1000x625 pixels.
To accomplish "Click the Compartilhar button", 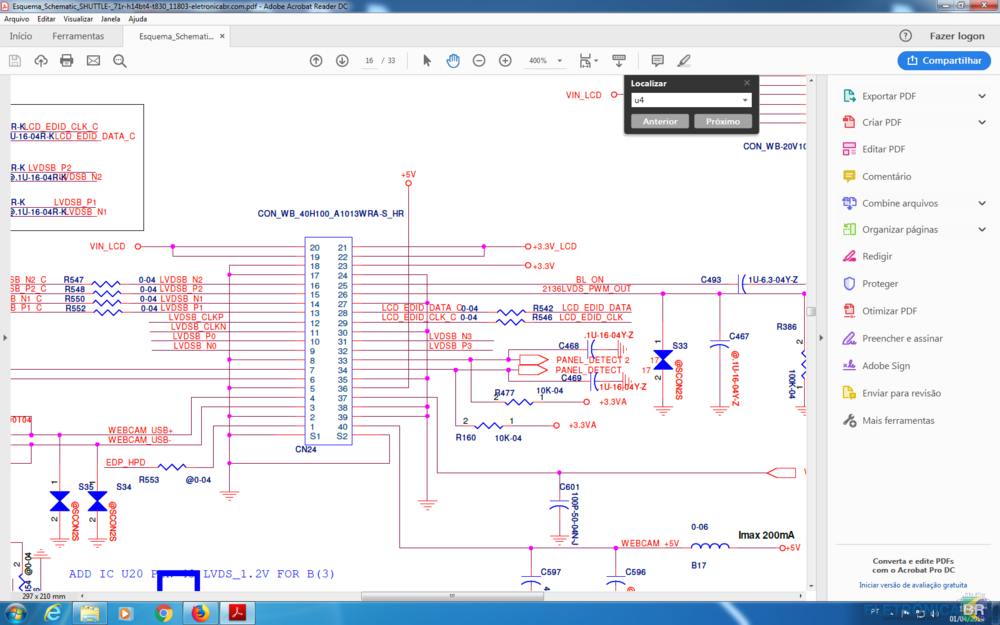I will pos(943,61).
